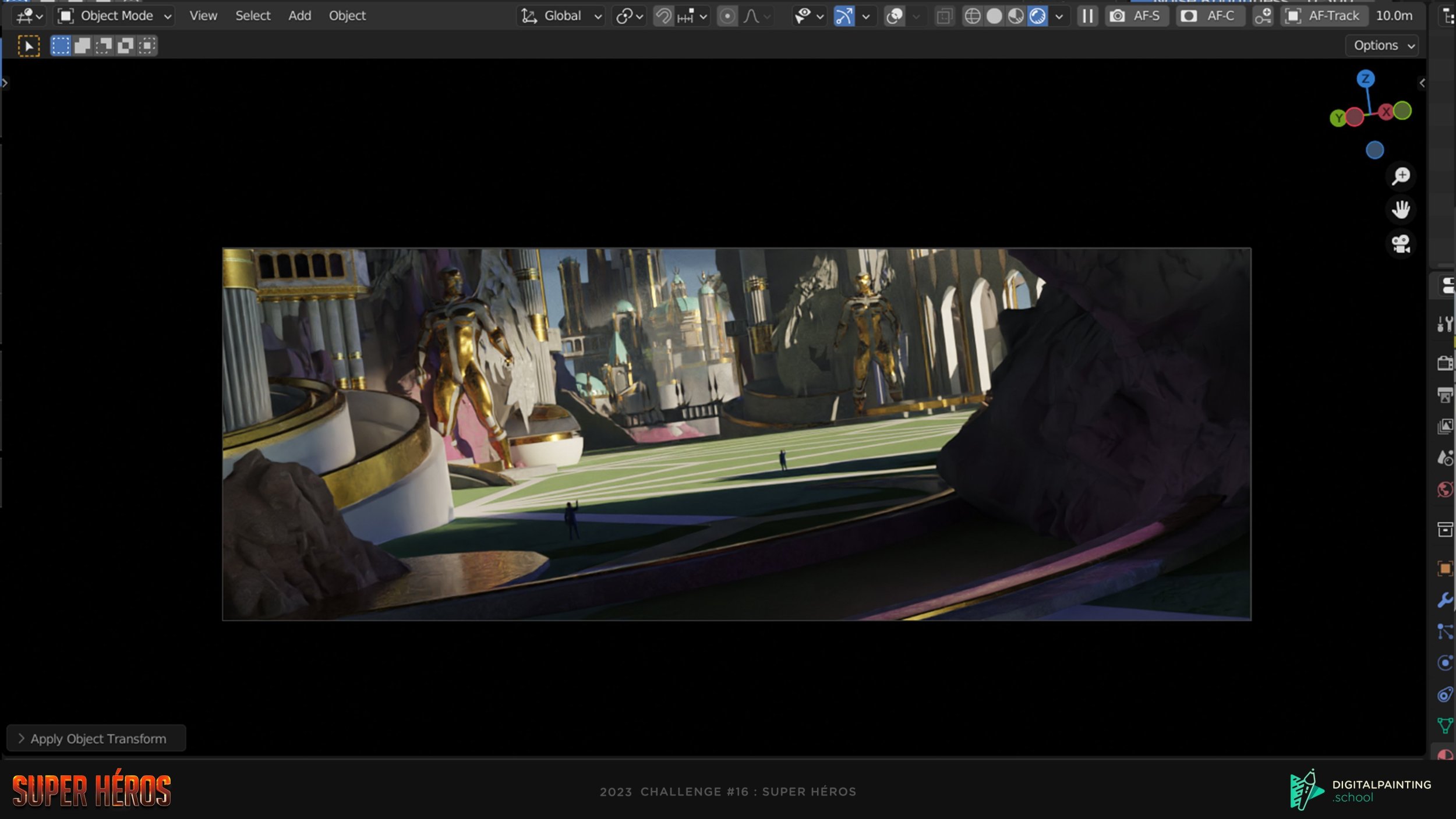Switch to wireframe viewport shading

(972, 16)
